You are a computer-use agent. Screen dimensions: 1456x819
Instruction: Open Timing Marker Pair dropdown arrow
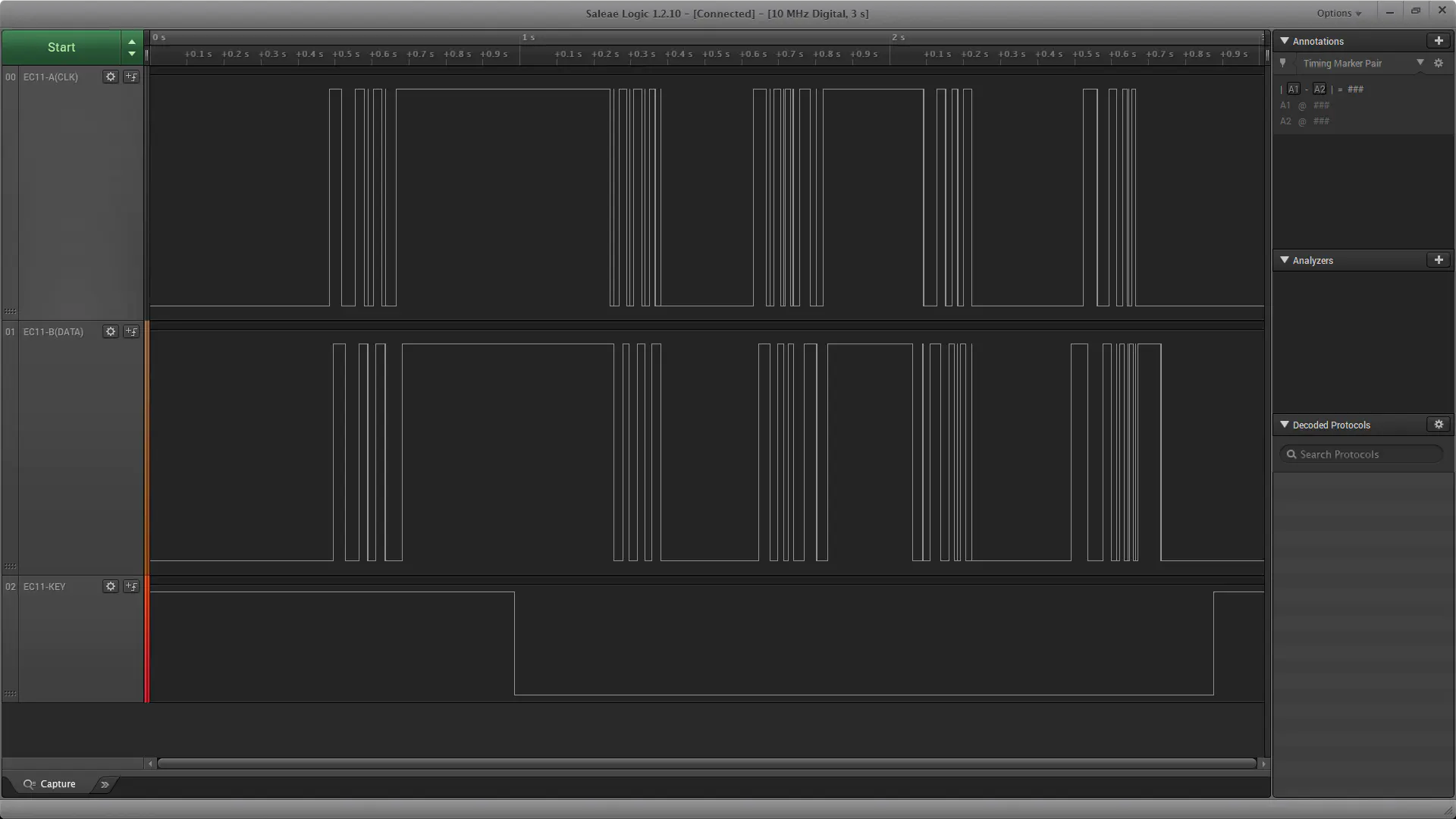coord(1420,63)
